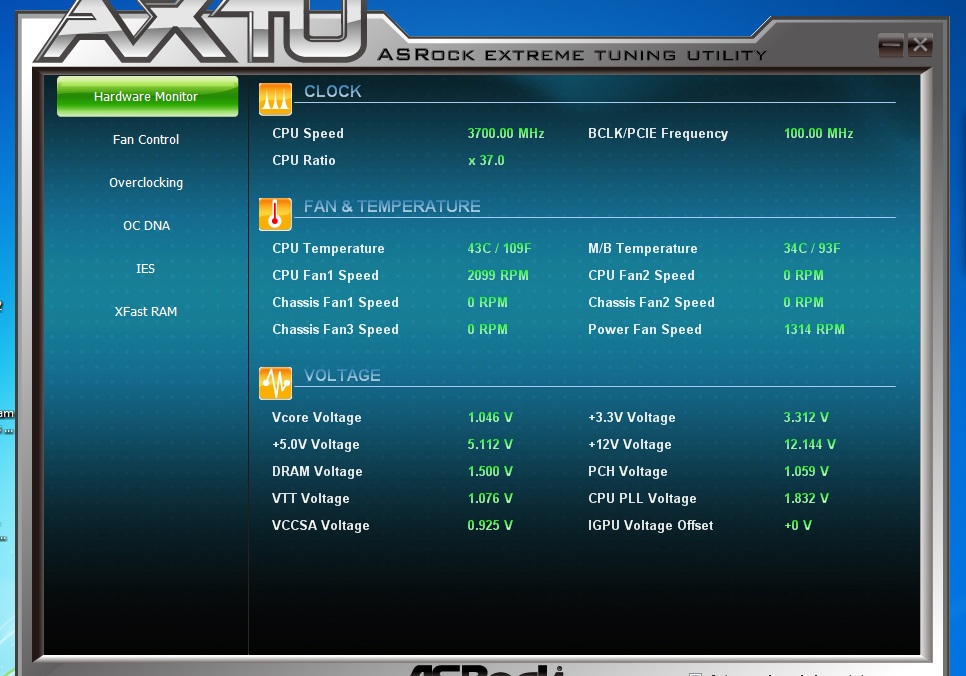Click the BCLK/PCIE Frequency value 100.00 MHz
The image size is (966, 676).
coord(819,134)
